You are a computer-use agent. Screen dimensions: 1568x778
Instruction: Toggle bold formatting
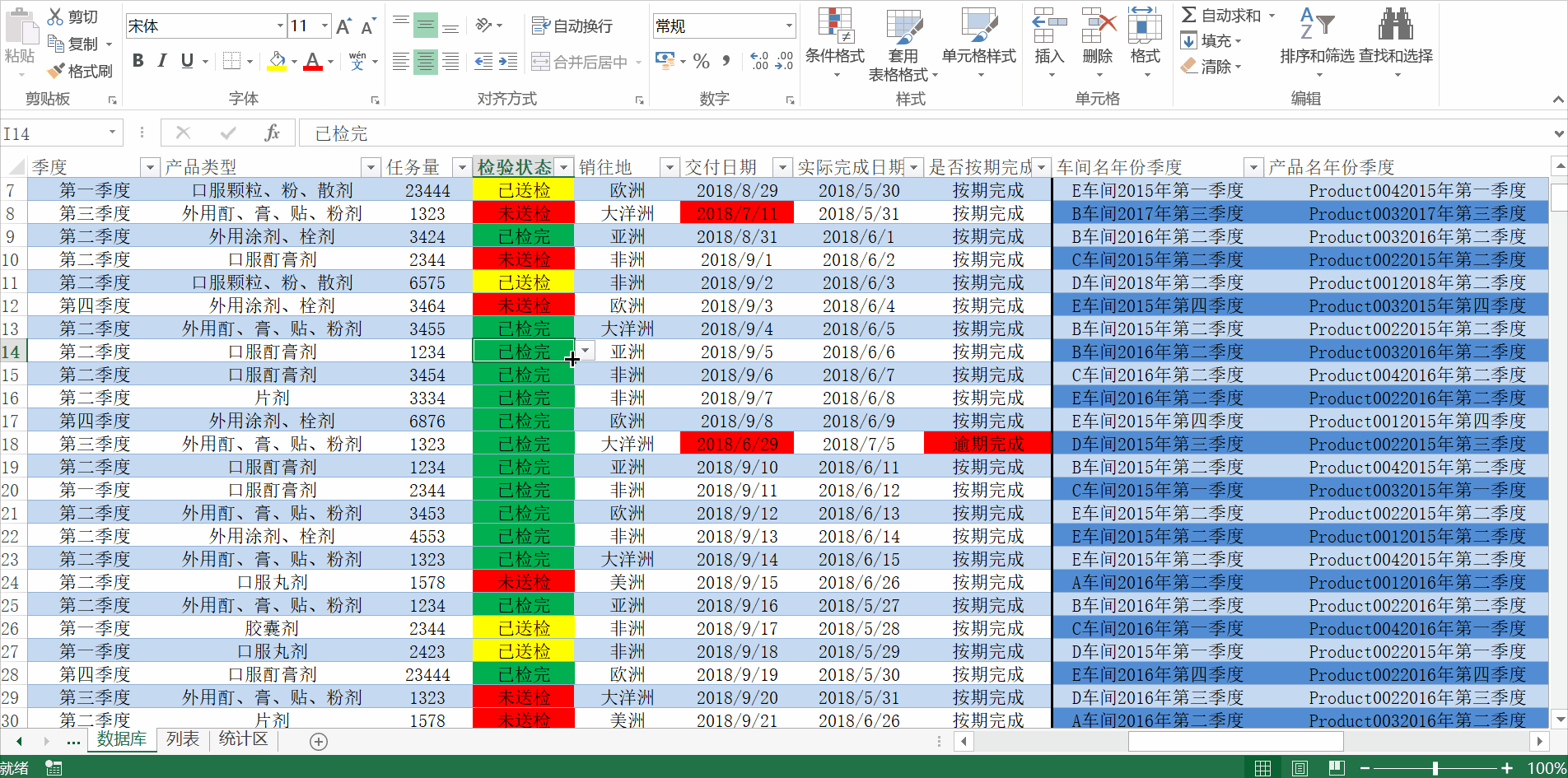[x=138, y=61]
